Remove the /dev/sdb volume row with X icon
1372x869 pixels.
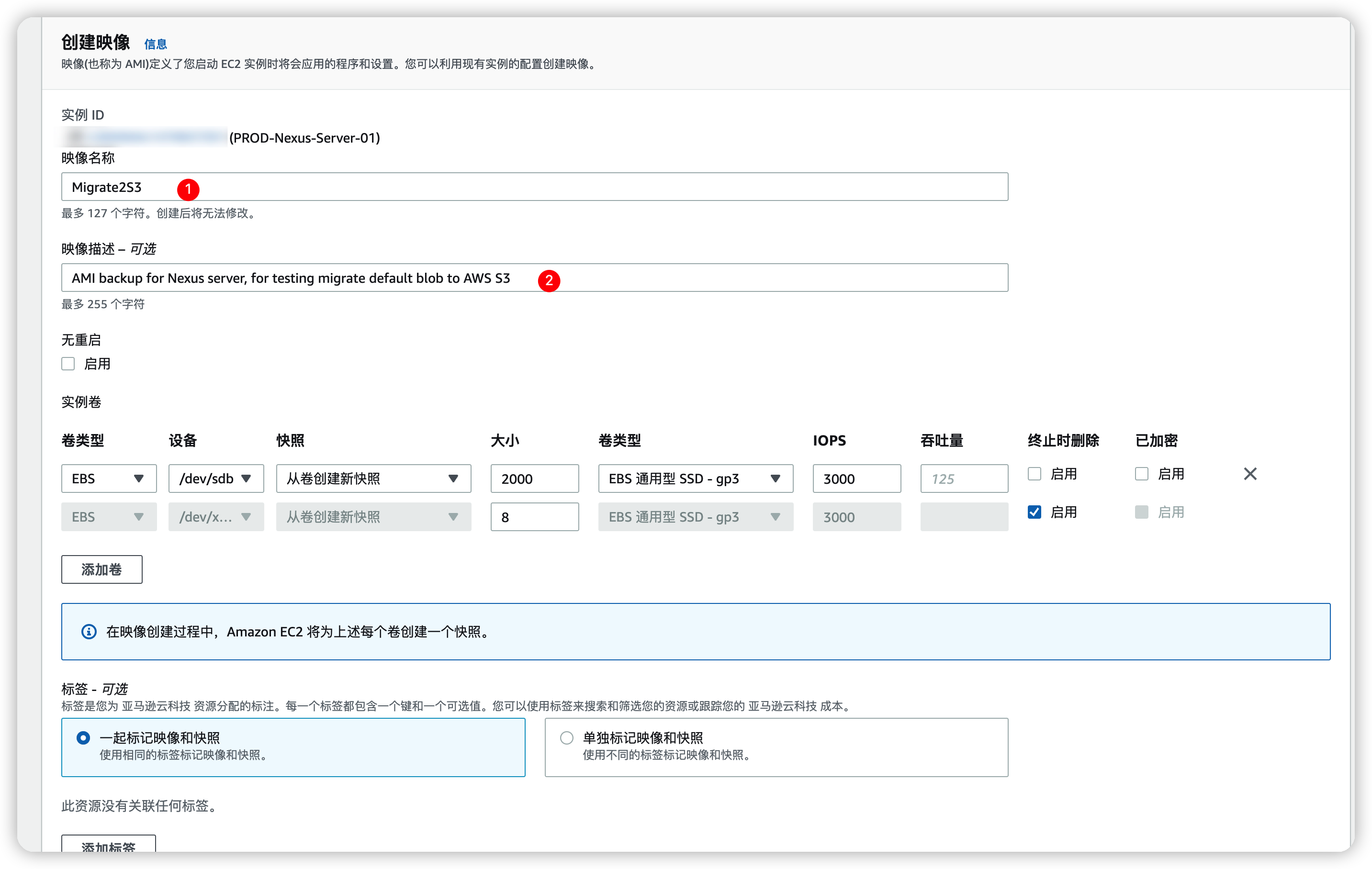[1249, 474]
